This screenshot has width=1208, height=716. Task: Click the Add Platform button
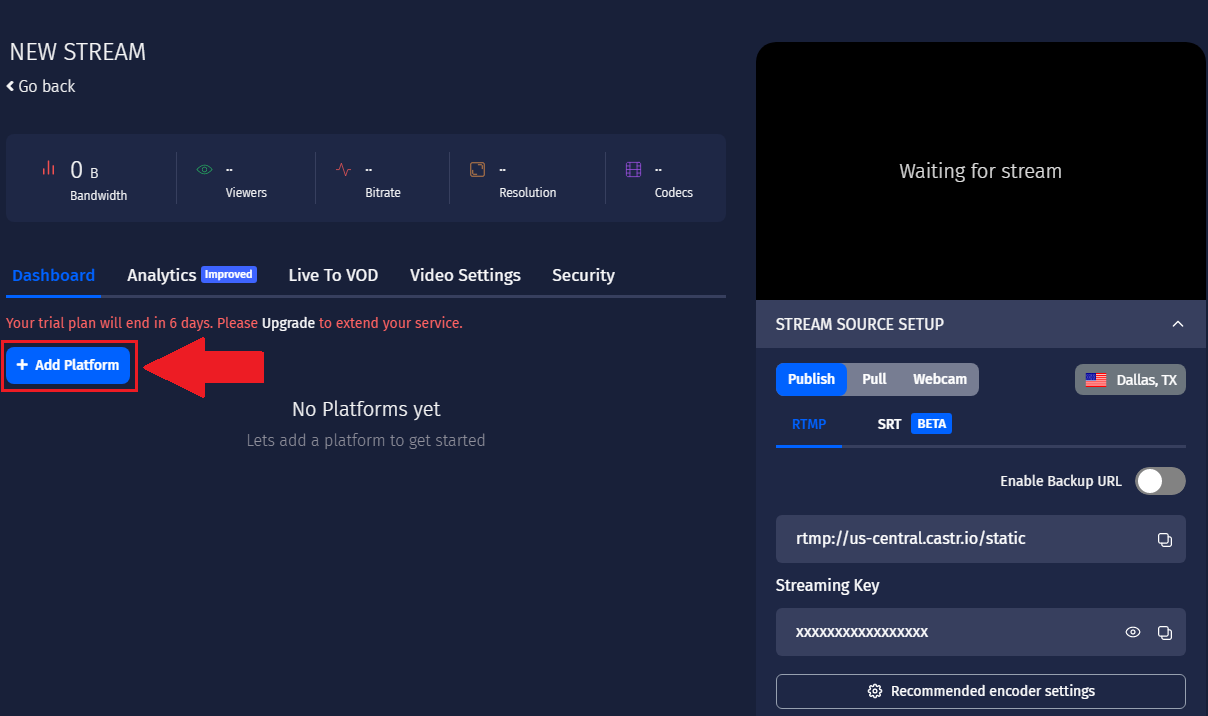click(68, 365)
